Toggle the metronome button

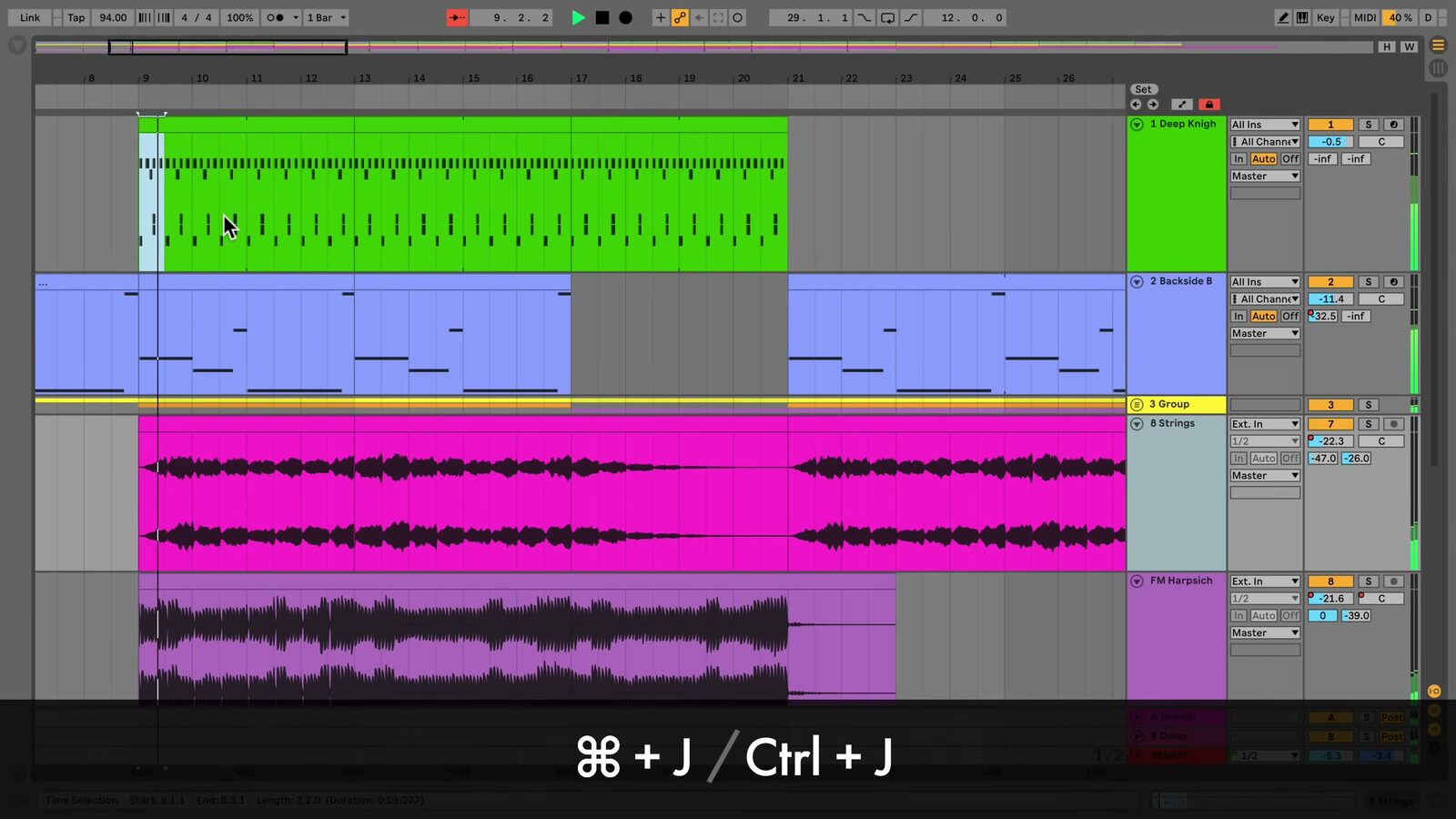click(276, 17)
